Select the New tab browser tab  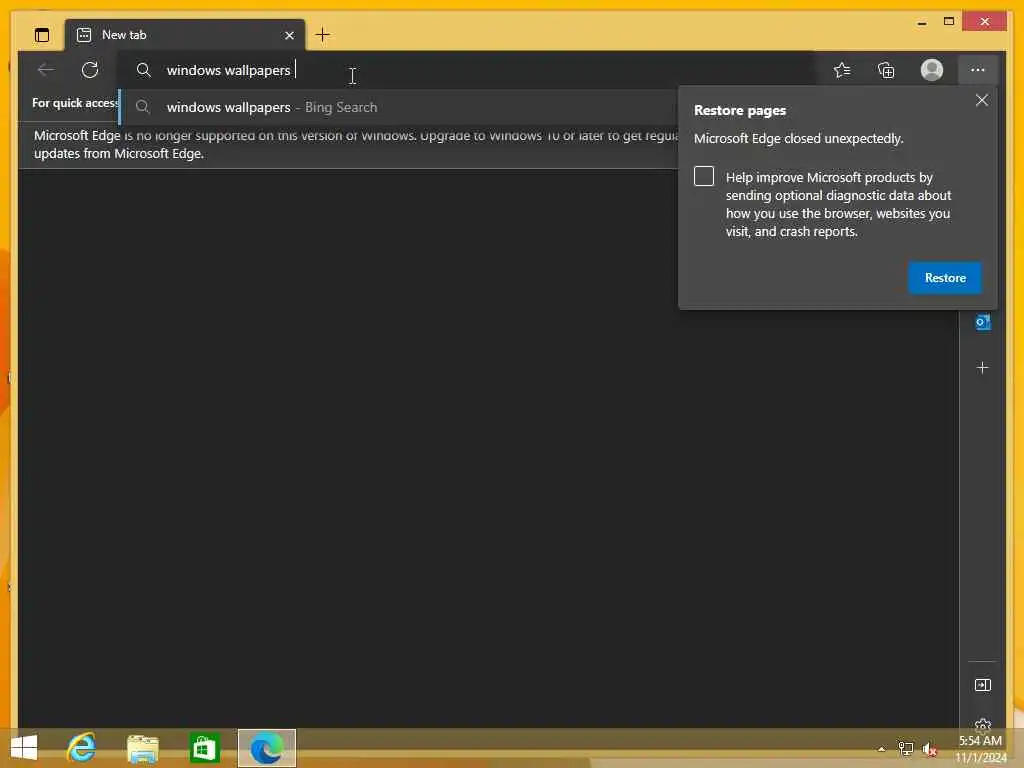click(x=185, y=35)
